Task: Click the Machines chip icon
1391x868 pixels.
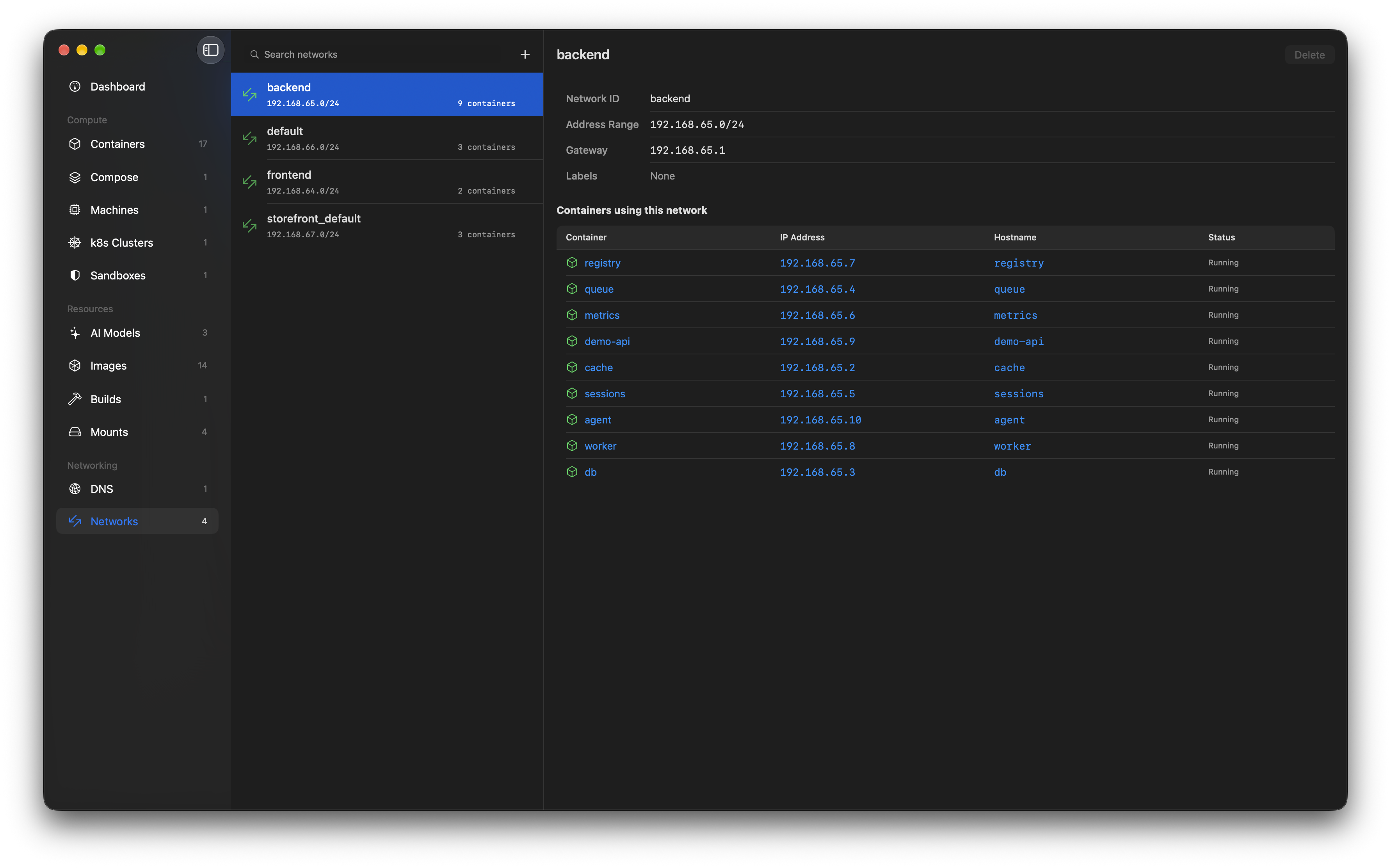Action: click(75, 210)
